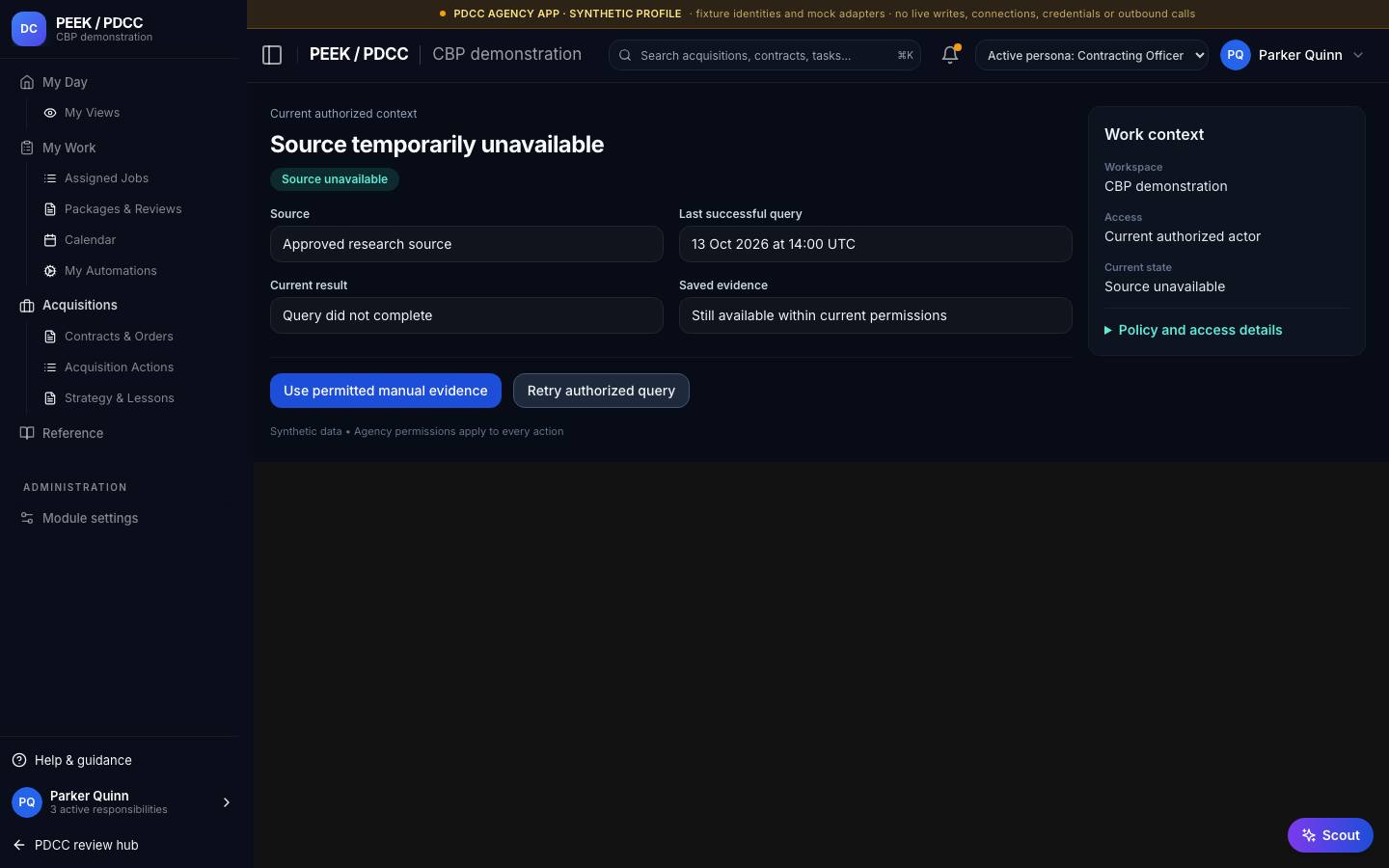The image size is (1389, 868).
Task: Click the 'Work context' panel title
Action: click(1154, 135)
